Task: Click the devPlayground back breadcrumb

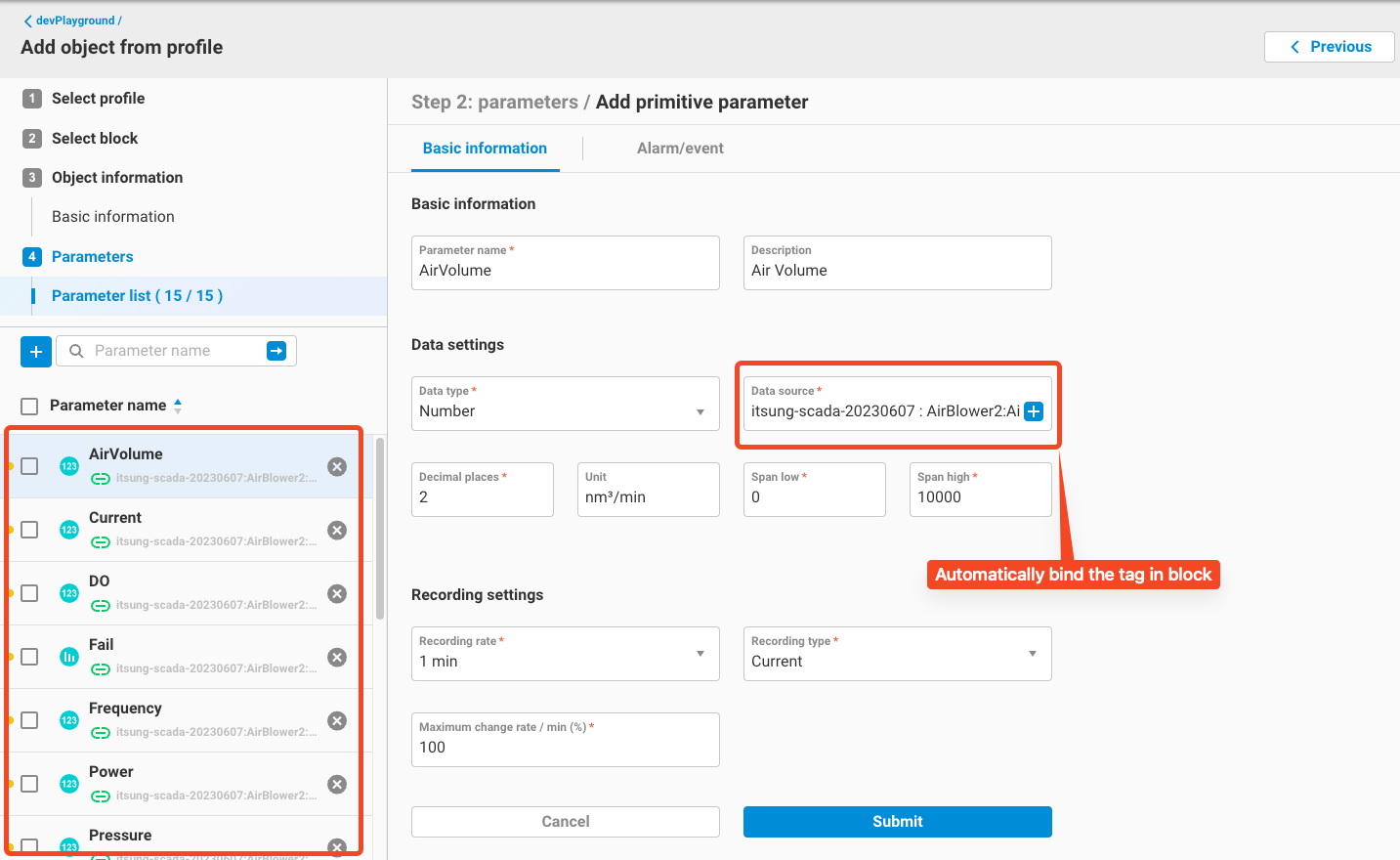Action: point(73,21)
